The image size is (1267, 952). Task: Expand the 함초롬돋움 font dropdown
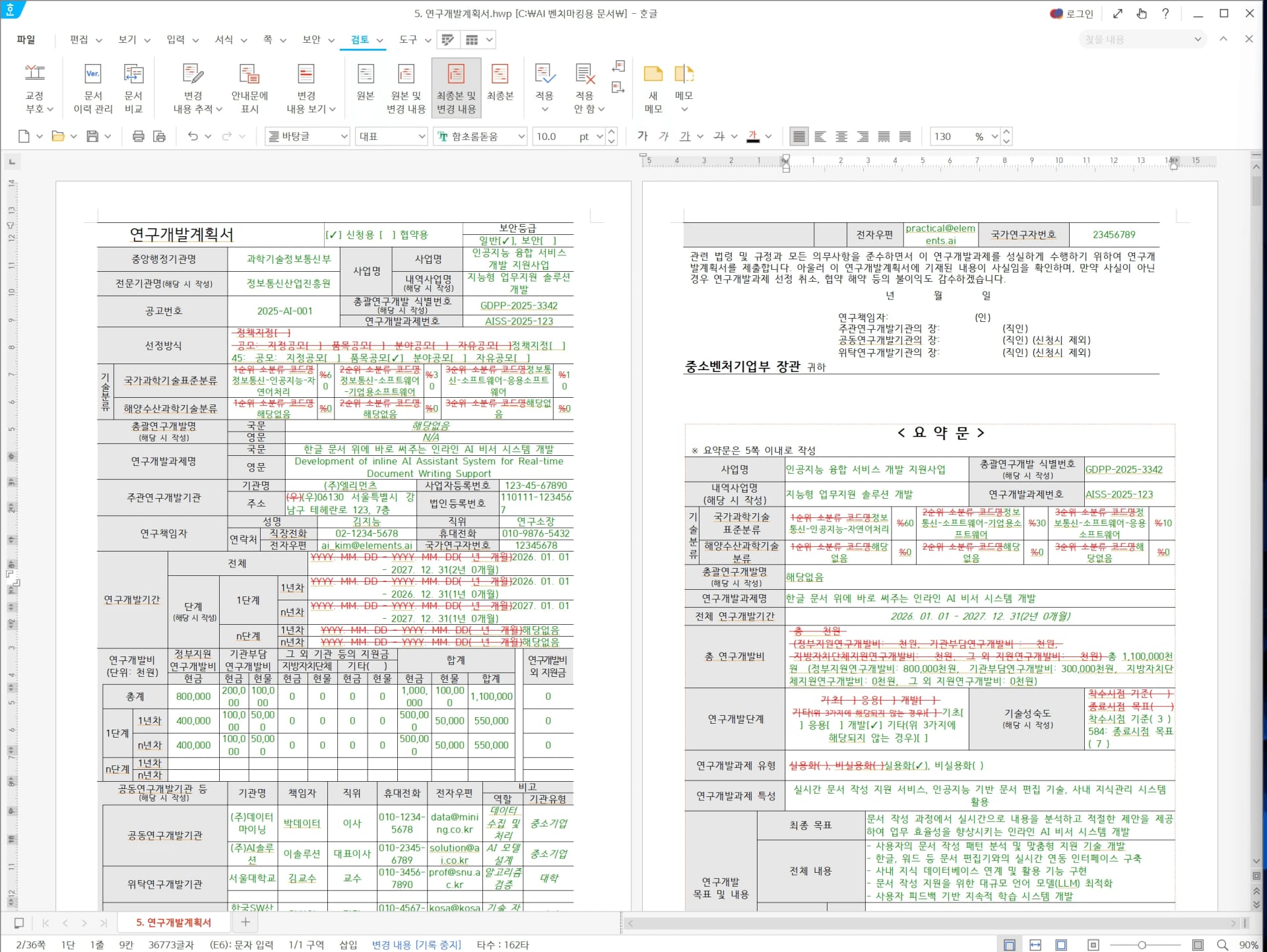click(x=521, y=137)
